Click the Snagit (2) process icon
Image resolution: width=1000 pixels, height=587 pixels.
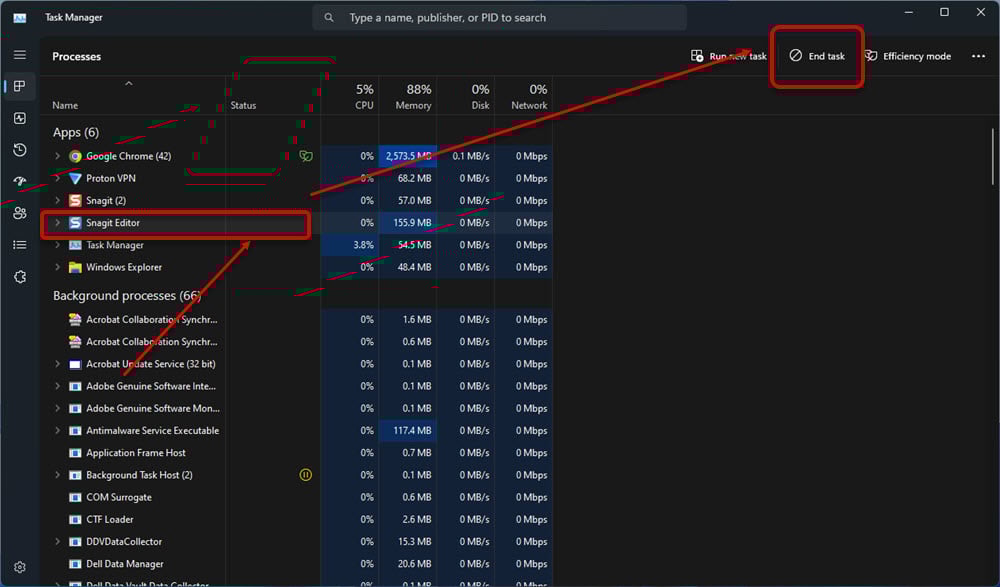(75, 201)
